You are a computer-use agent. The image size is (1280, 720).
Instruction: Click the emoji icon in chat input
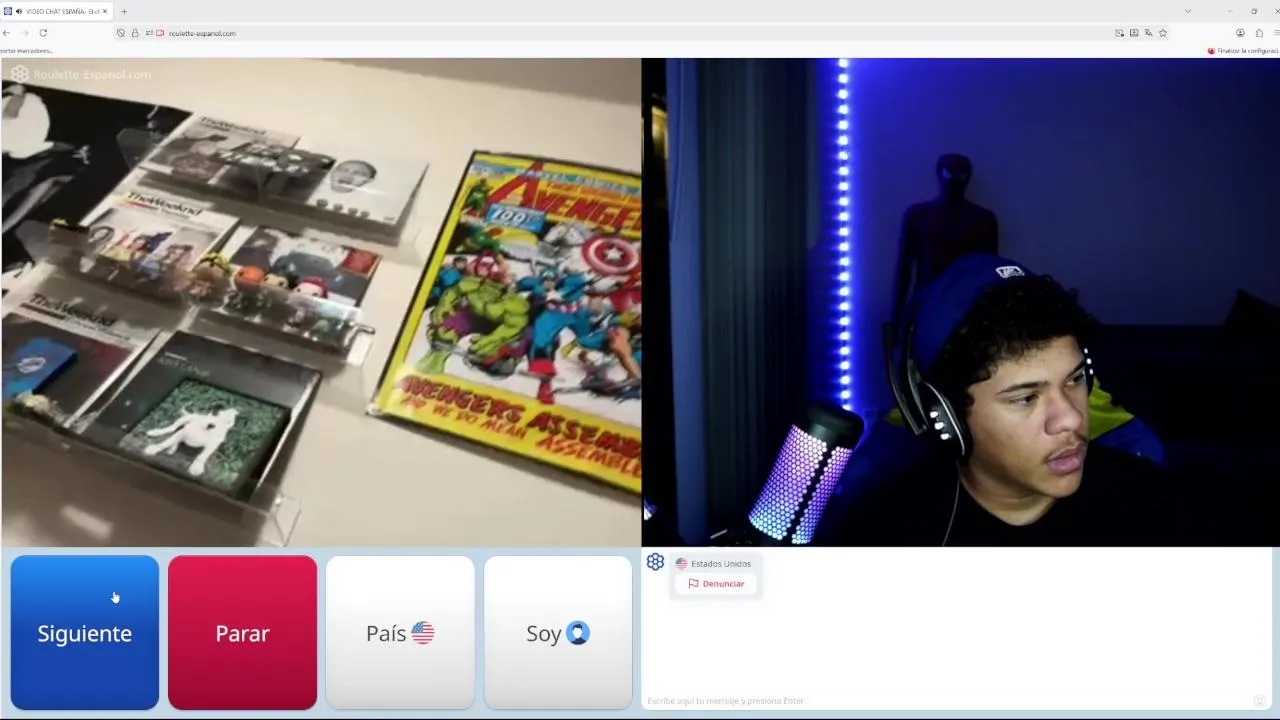[1259, 701]
